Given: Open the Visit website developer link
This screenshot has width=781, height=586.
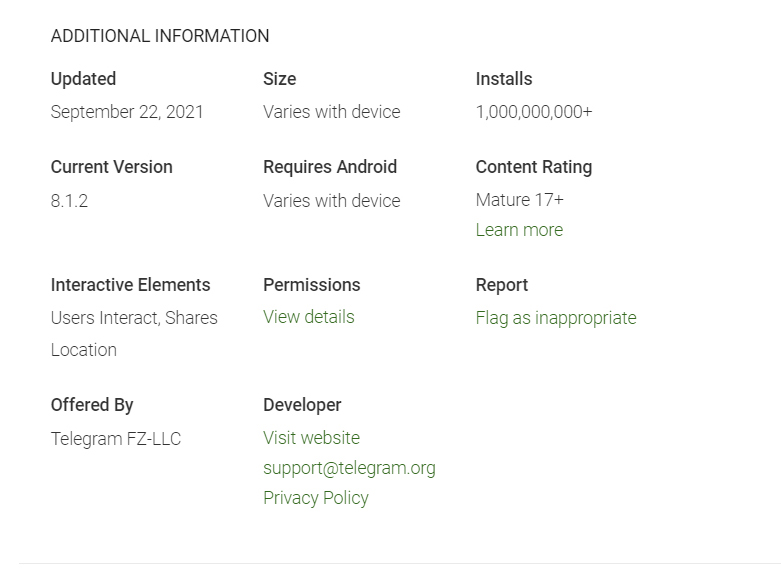Looking at the screenshot, I should (311, 438).
